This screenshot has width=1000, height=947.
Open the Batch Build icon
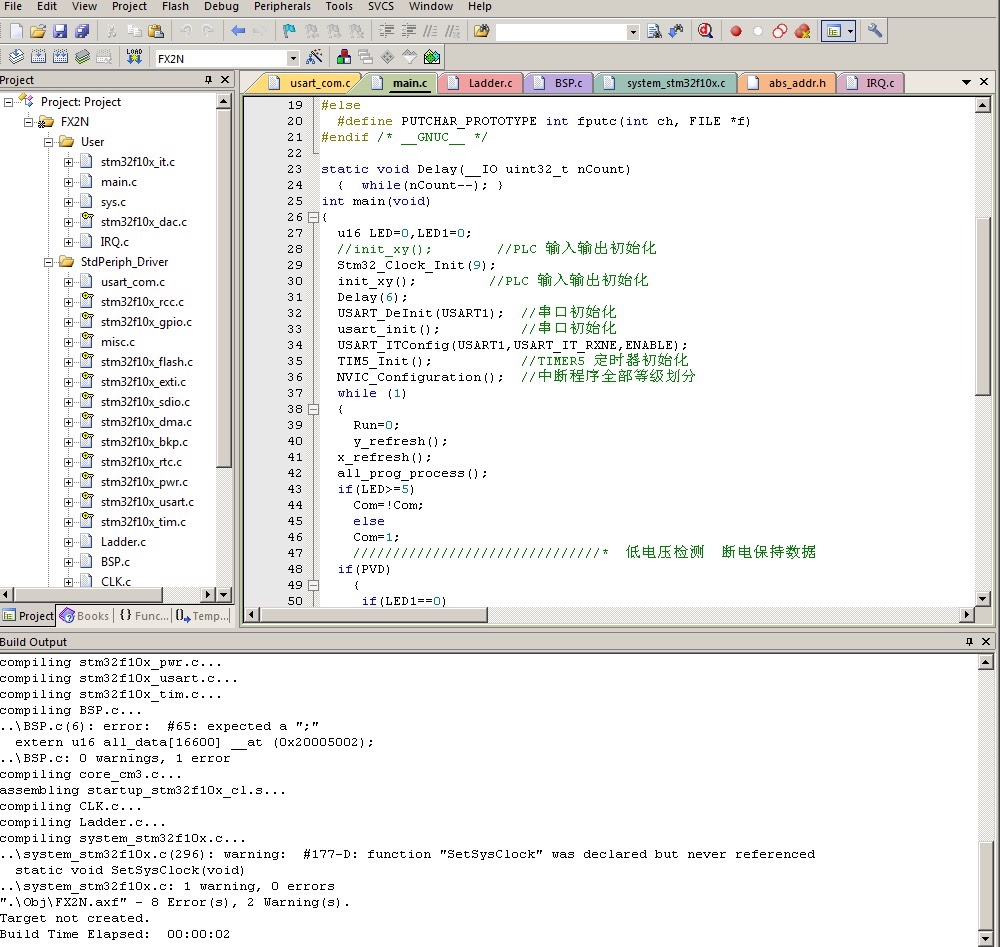[82, 57]
